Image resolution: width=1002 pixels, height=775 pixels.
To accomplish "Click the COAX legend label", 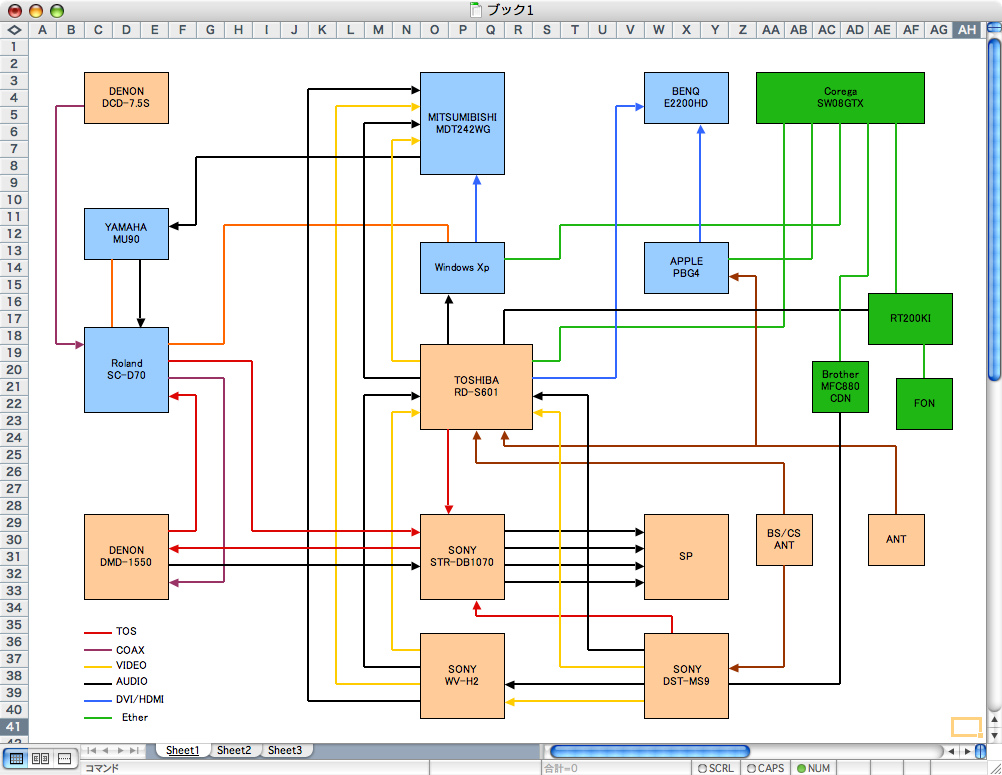I will [x=130, y=650].
